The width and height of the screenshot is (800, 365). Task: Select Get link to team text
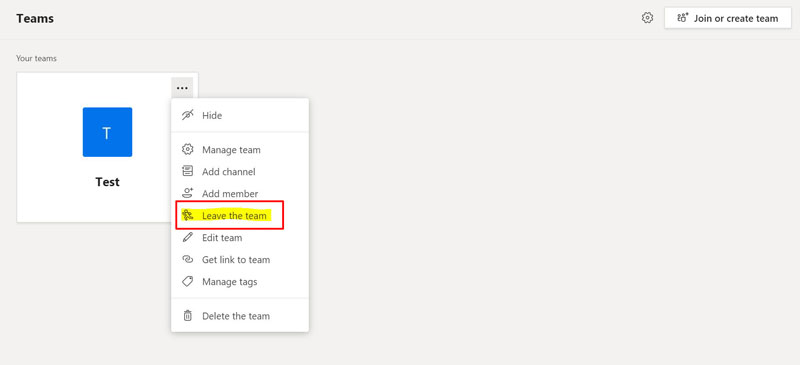click(236, 259)
